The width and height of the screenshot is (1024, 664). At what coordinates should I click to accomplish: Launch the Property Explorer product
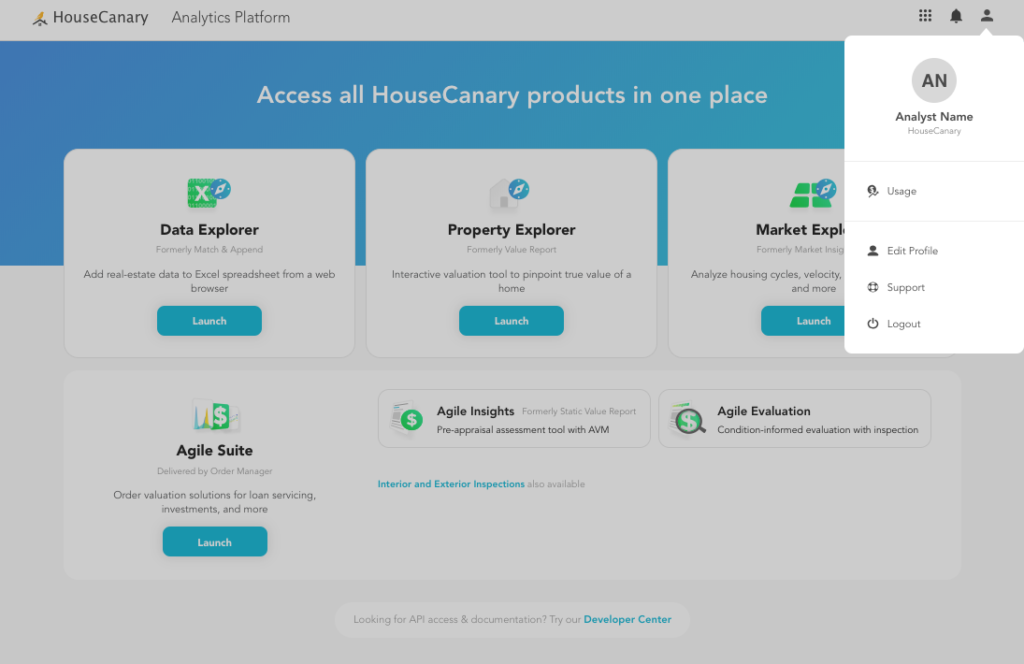tap(511, 320)
